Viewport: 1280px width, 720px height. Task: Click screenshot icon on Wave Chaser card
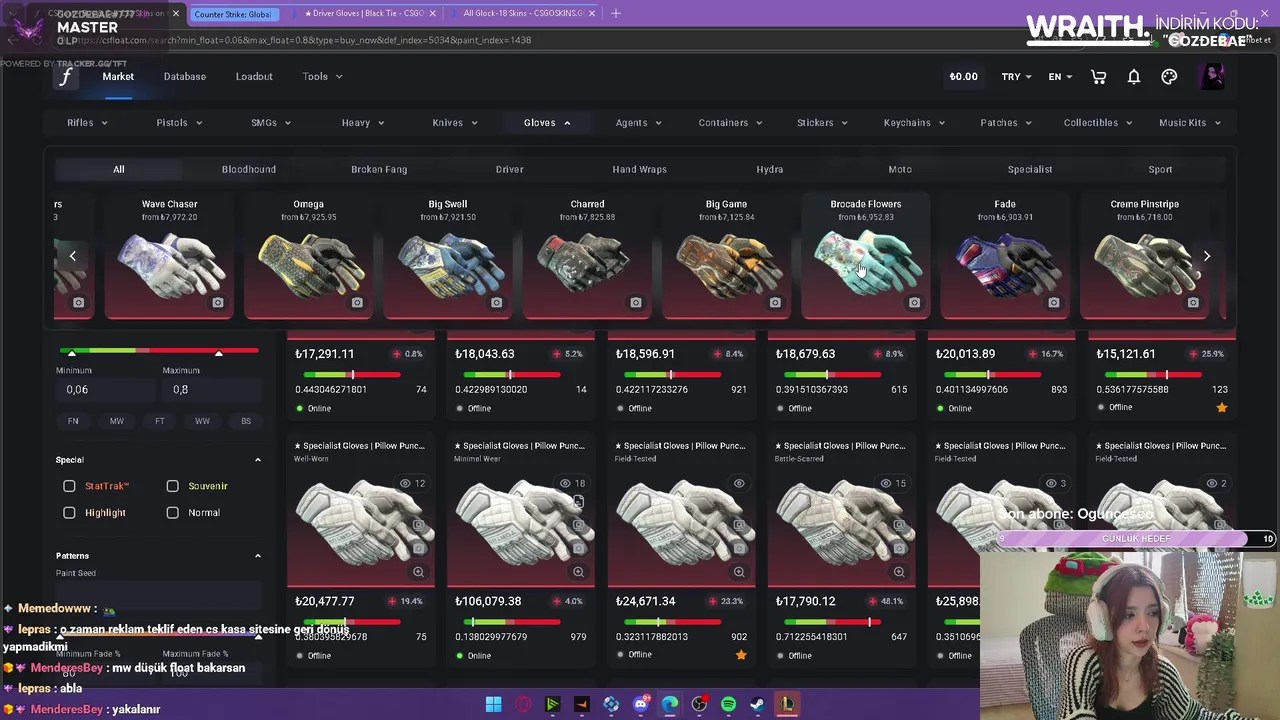tap(218, 302)
